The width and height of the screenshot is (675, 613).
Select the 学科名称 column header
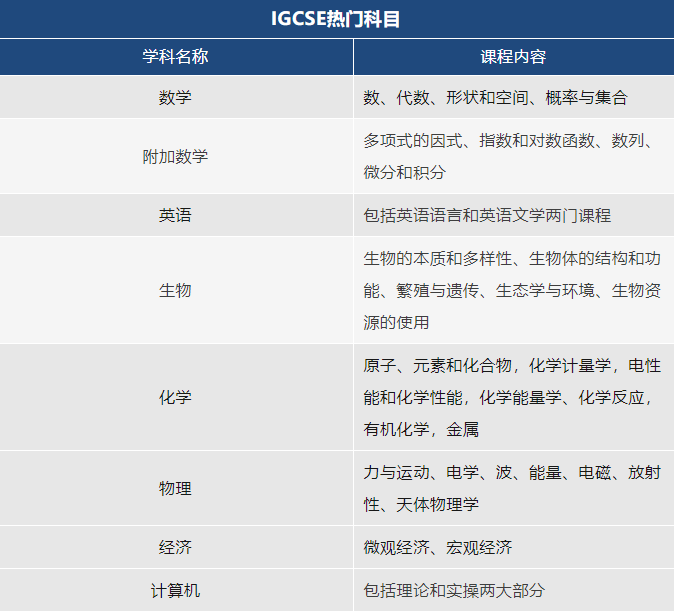(x=176, y=57)
